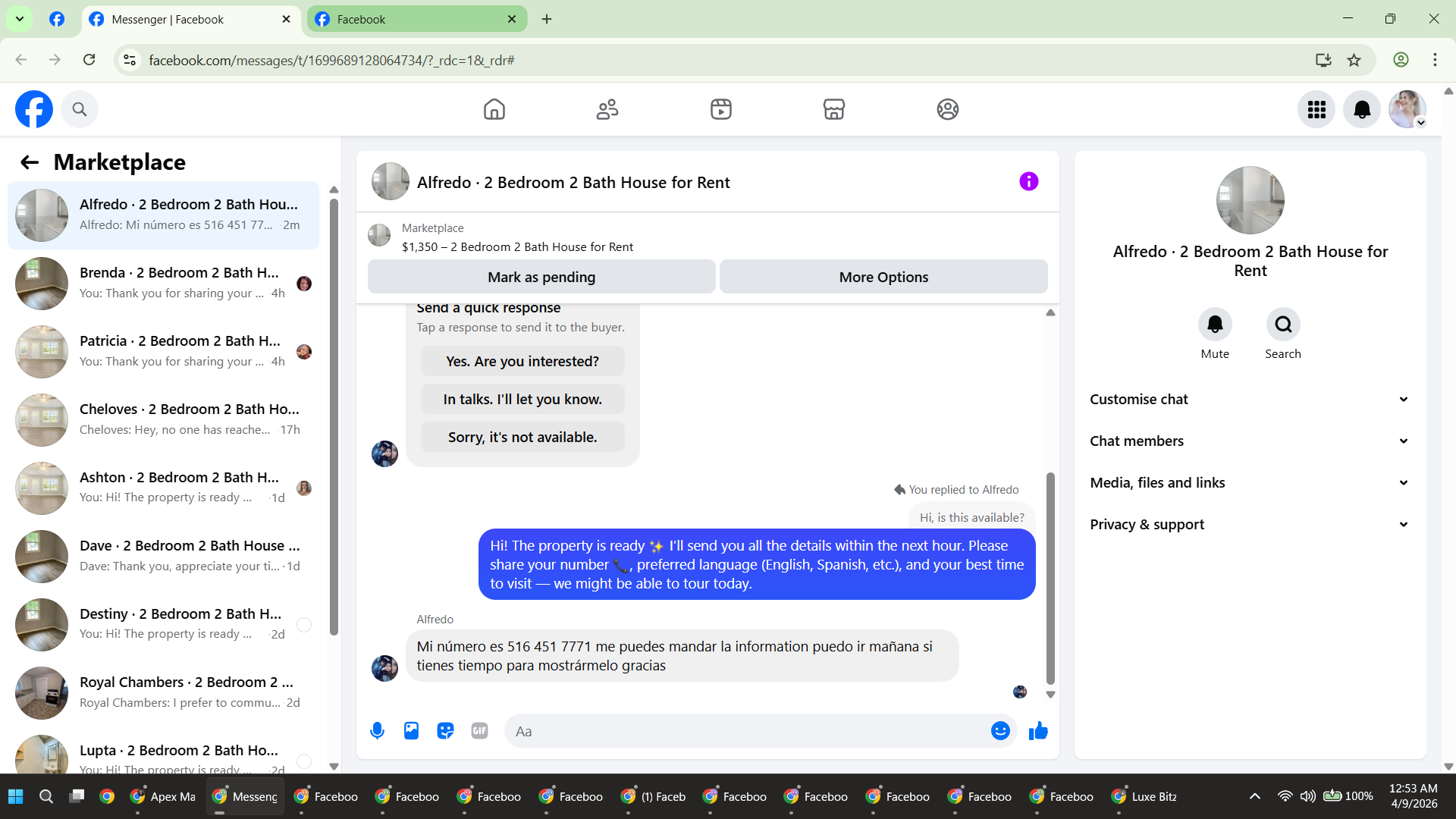Open Facebook notifications bell

coord(1362,110)
